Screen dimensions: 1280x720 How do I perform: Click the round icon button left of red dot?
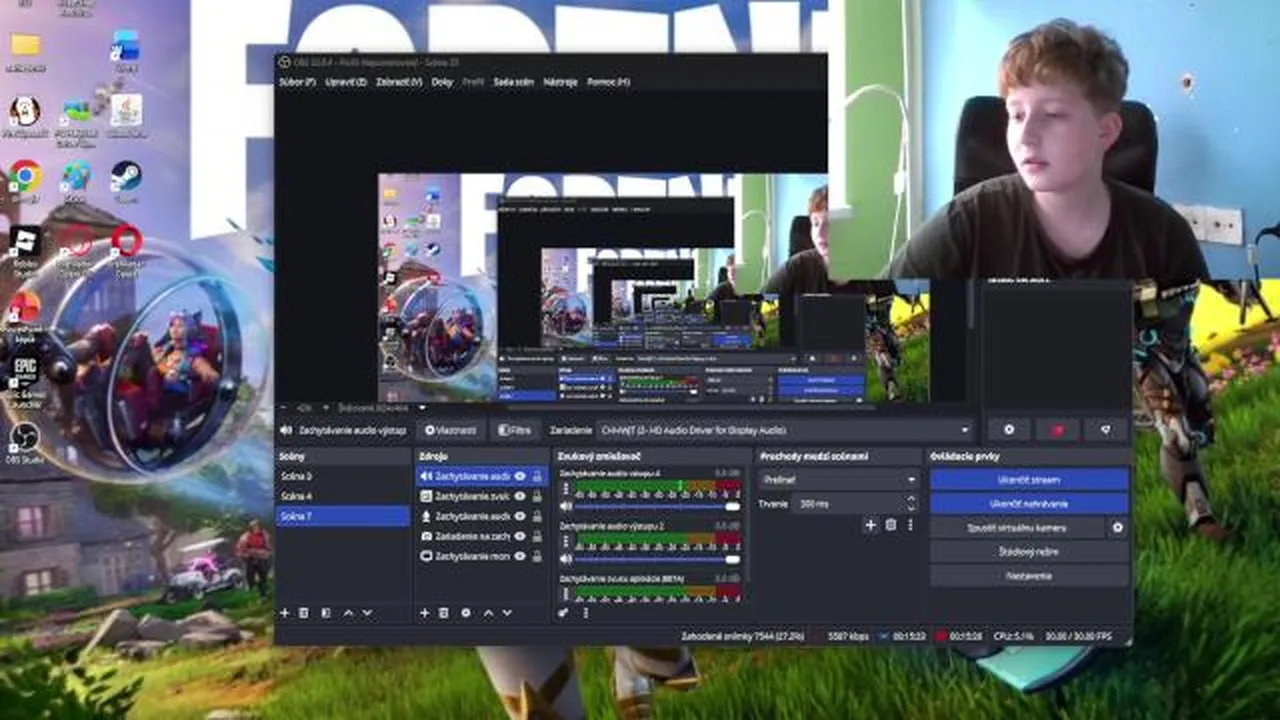click(1009, 430)
